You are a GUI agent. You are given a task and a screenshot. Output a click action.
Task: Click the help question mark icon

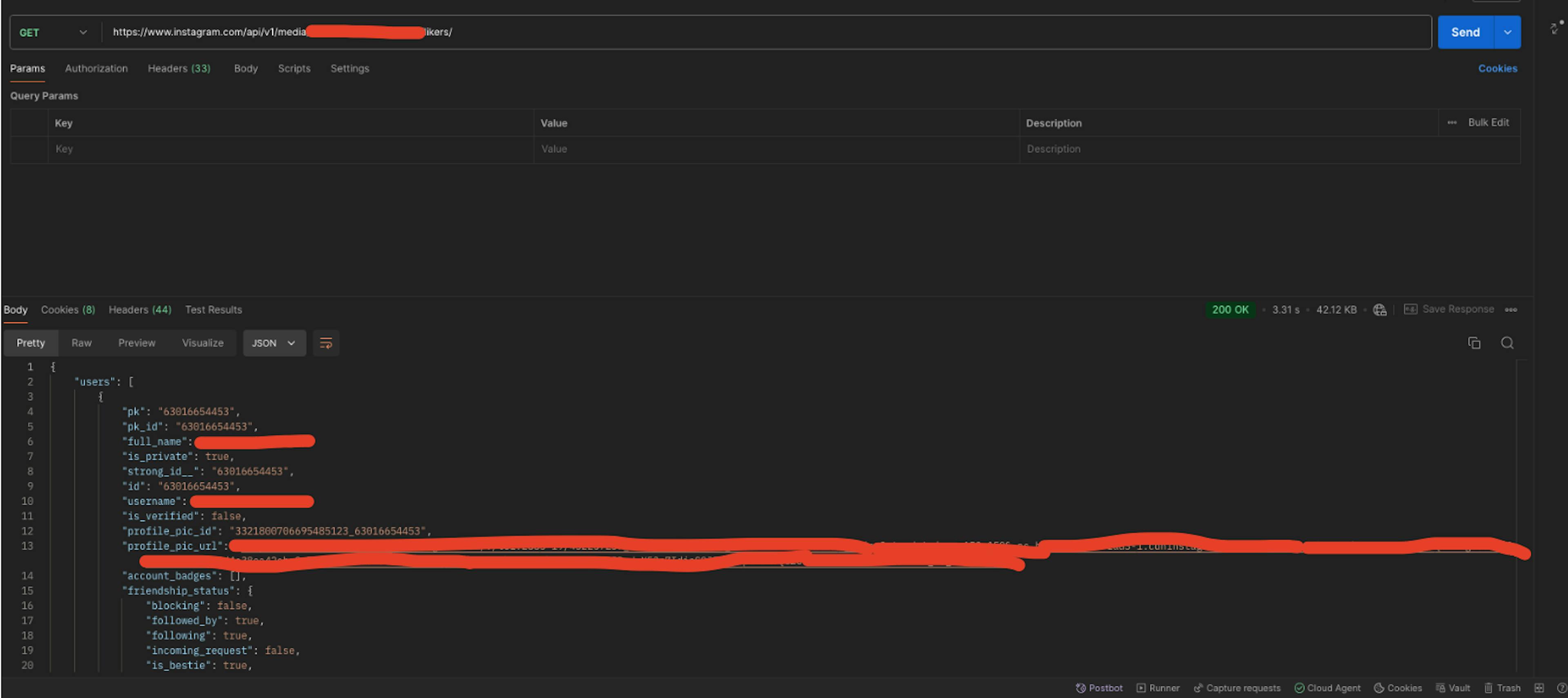pyautogui.click(x=1561, y=688)
